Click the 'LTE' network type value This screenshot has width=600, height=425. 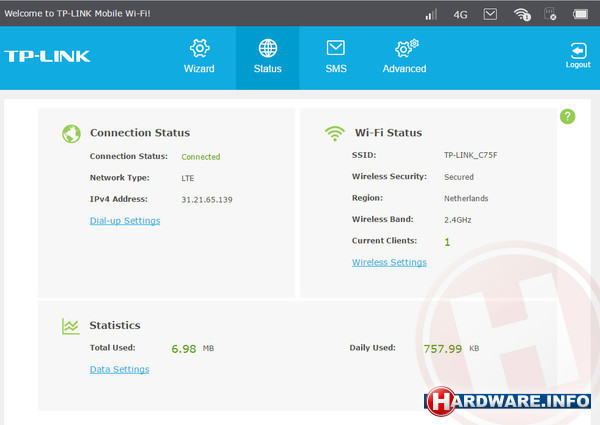(188, 178)
